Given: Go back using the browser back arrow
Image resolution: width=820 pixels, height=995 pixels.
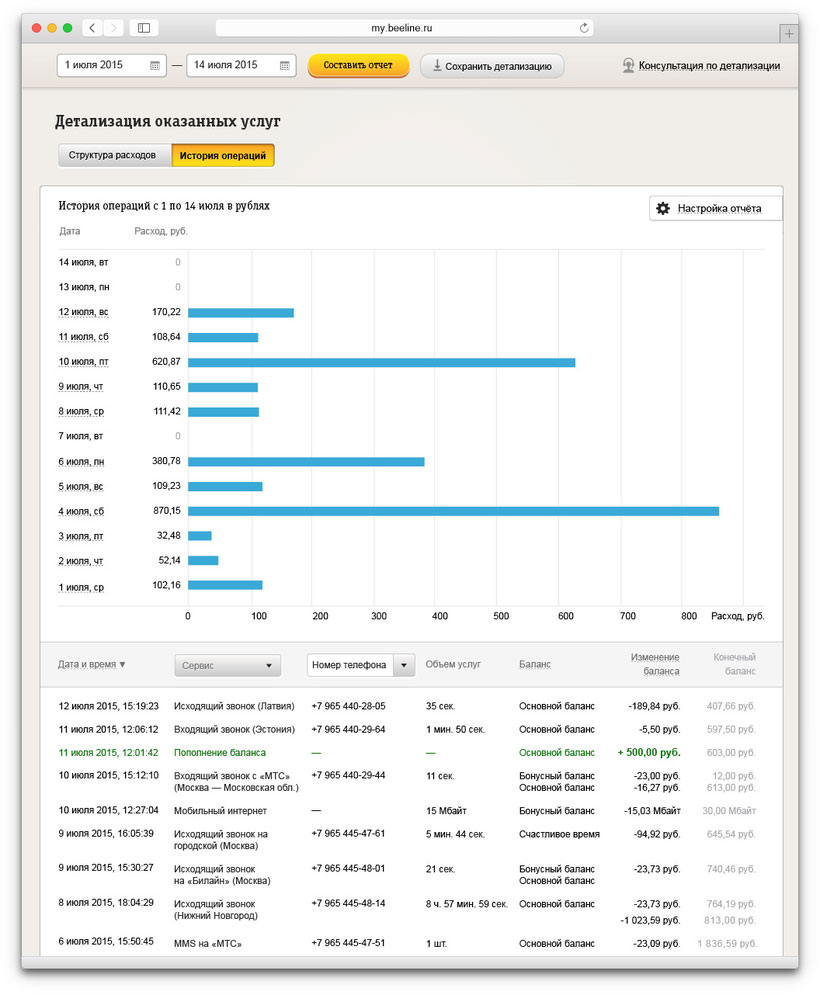Looking at the screenshot, I should click(x=92, y=28).
